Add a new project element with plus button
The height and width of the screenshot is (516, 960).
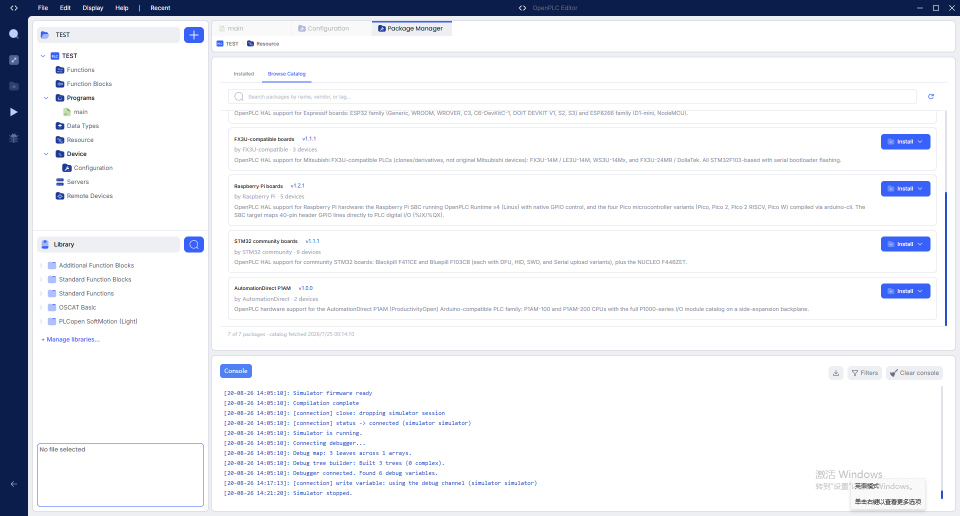click(194, 35)
